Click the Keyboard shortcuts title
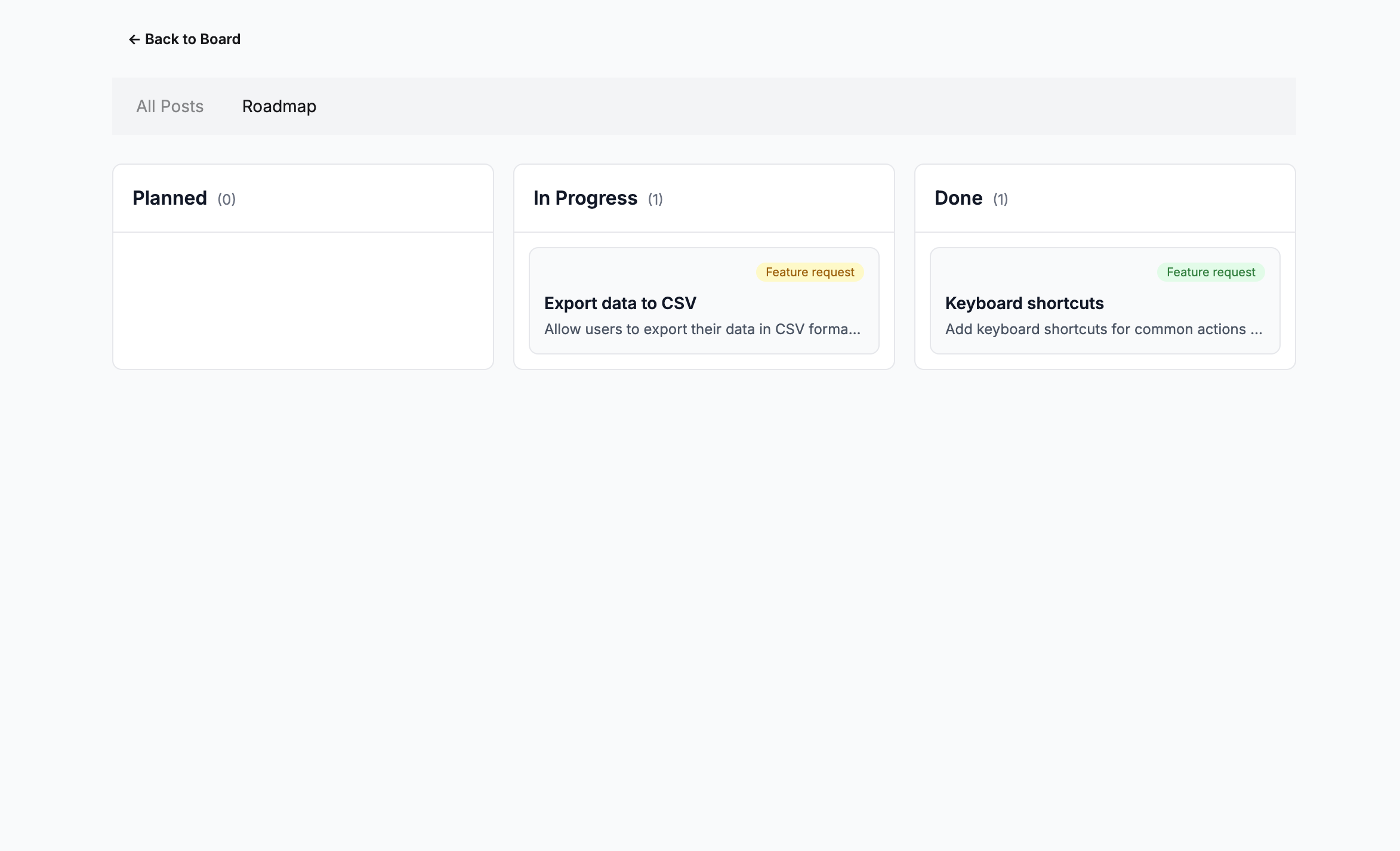This screenshot has height=851, width=1400. click(1024, 303)
